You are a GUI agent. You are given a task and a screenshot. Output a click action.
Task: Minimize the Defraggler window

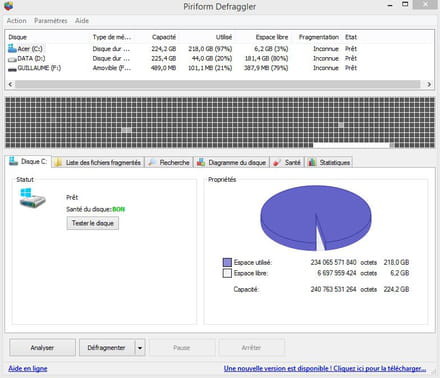click(390, 5)
